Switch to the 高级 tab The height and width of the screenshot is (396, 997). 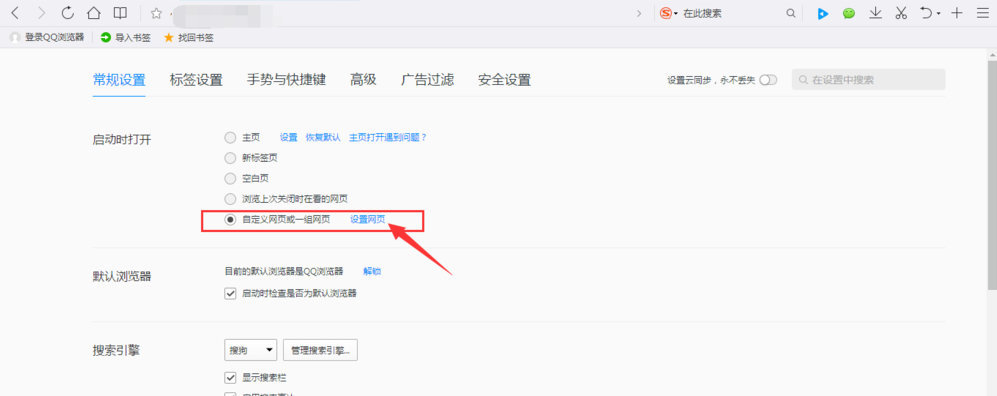click(363, 80)
